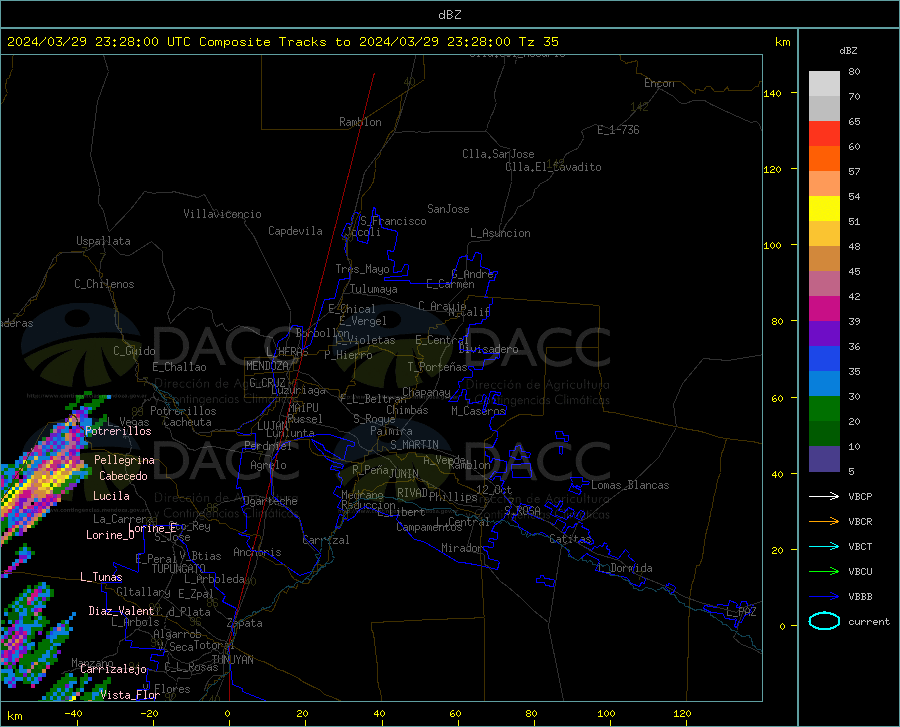Click the JUNIN label

click(404, 473)
